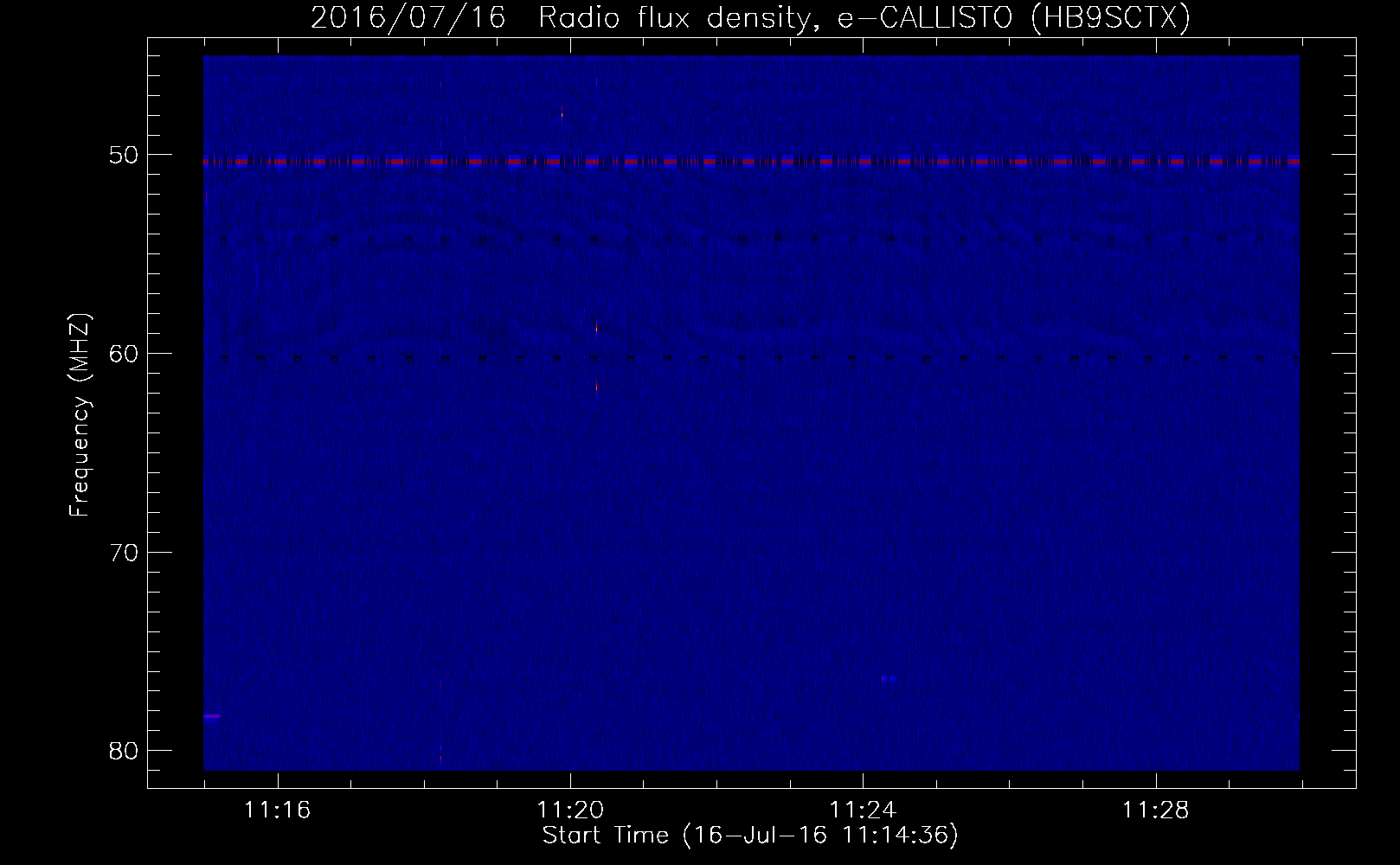The width and height of the screenshot is (1400, 865).
Task: Click the 11:20 time tick label
Action: click(x=569, y=811)
